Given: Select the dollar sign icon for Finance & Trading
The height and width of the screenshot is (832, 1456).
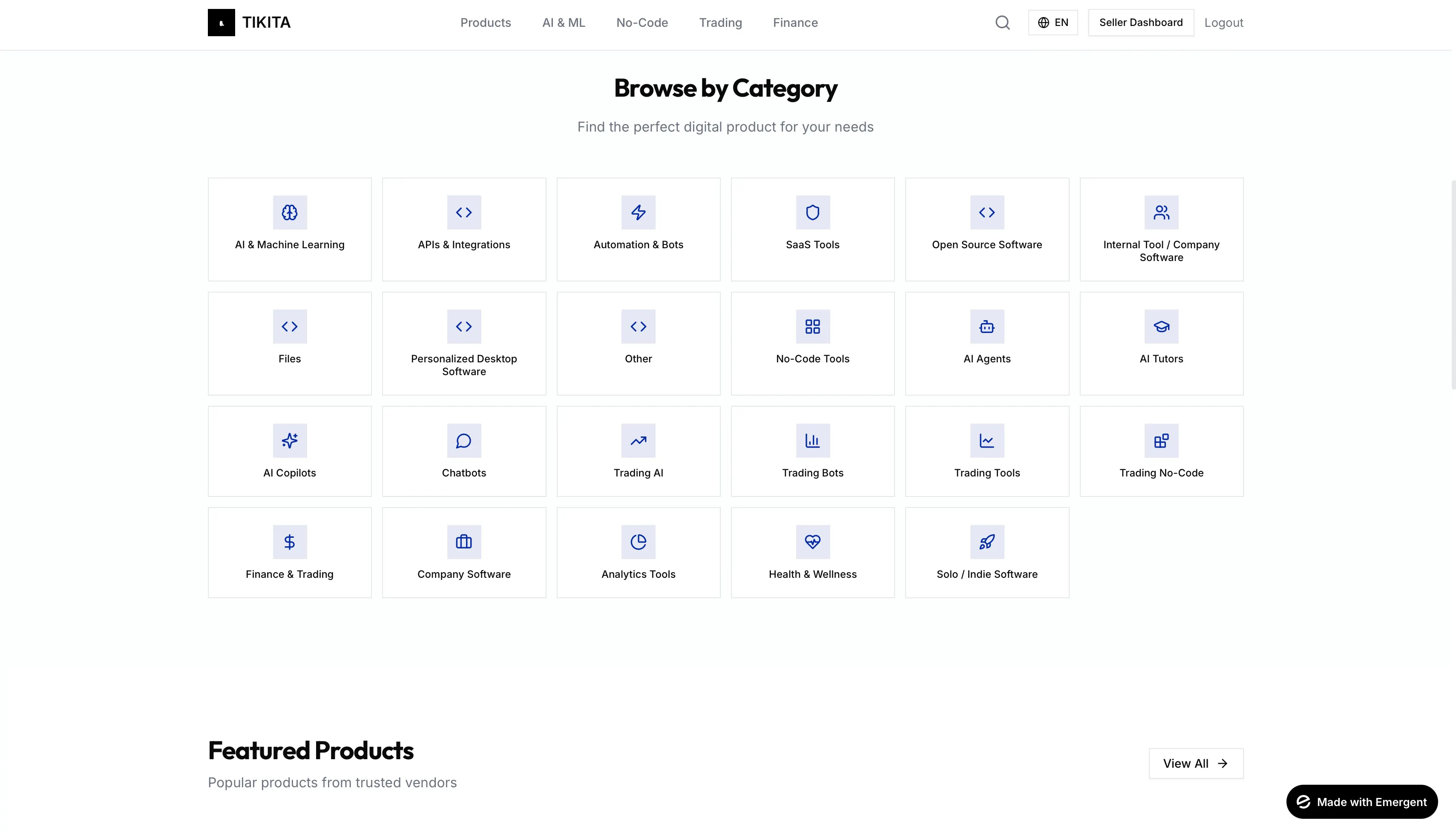Looking at the screenshot, I should pyautogui.click(x=290, y=542).
